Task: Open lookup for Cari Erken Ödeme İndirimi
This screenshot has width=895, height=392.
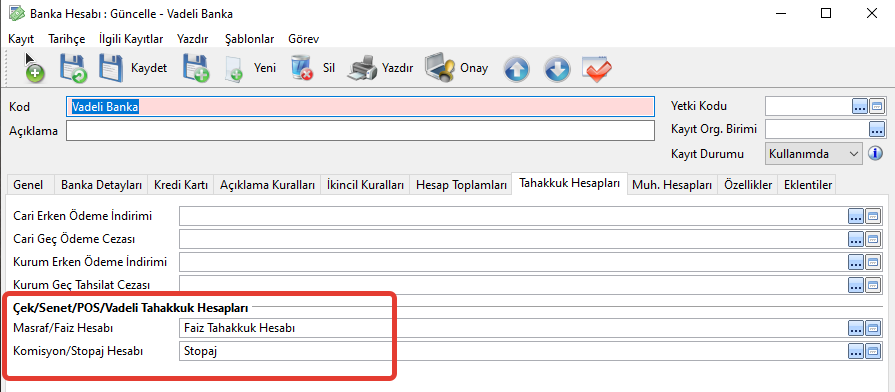Action: coord(855,216)
